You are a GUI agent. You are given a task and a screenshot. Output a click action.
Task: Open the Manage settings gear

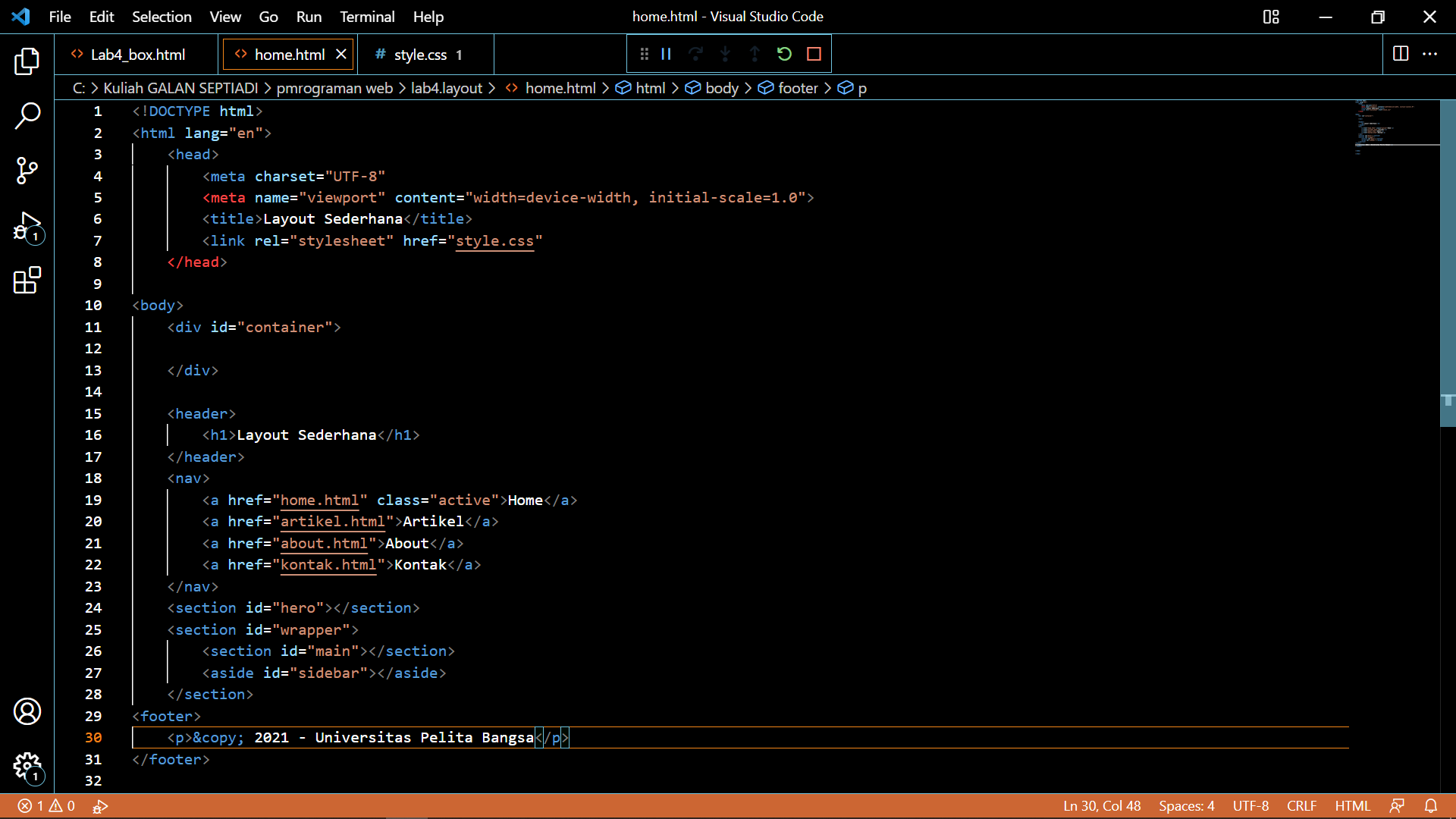[27, 767]
